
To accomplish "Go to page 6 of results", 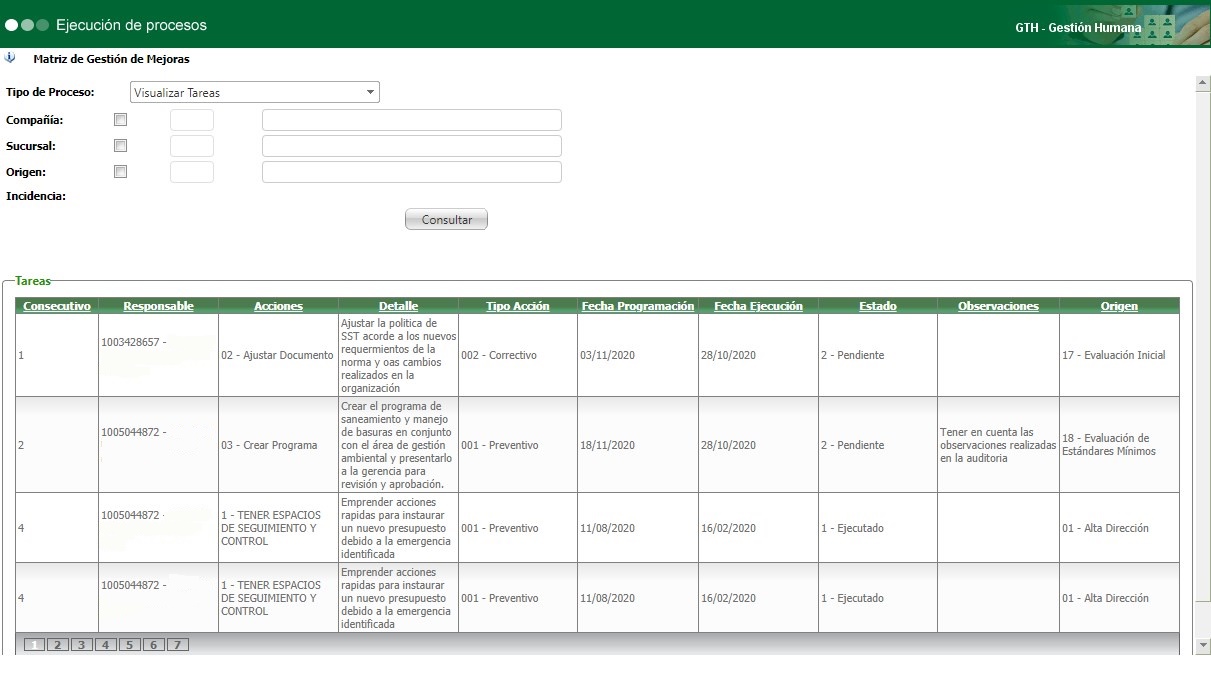I will (x=153, y=645).
